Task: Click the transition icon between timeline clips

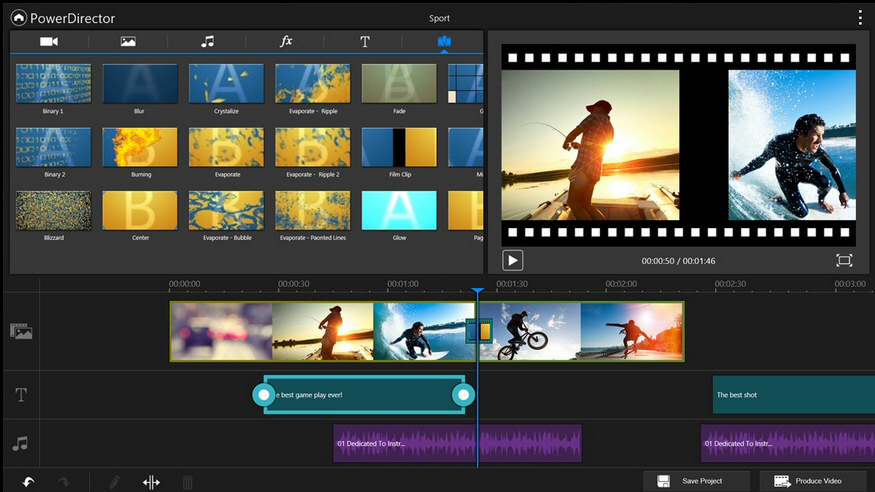Action: pyautogui.click(x=479, y=330)
